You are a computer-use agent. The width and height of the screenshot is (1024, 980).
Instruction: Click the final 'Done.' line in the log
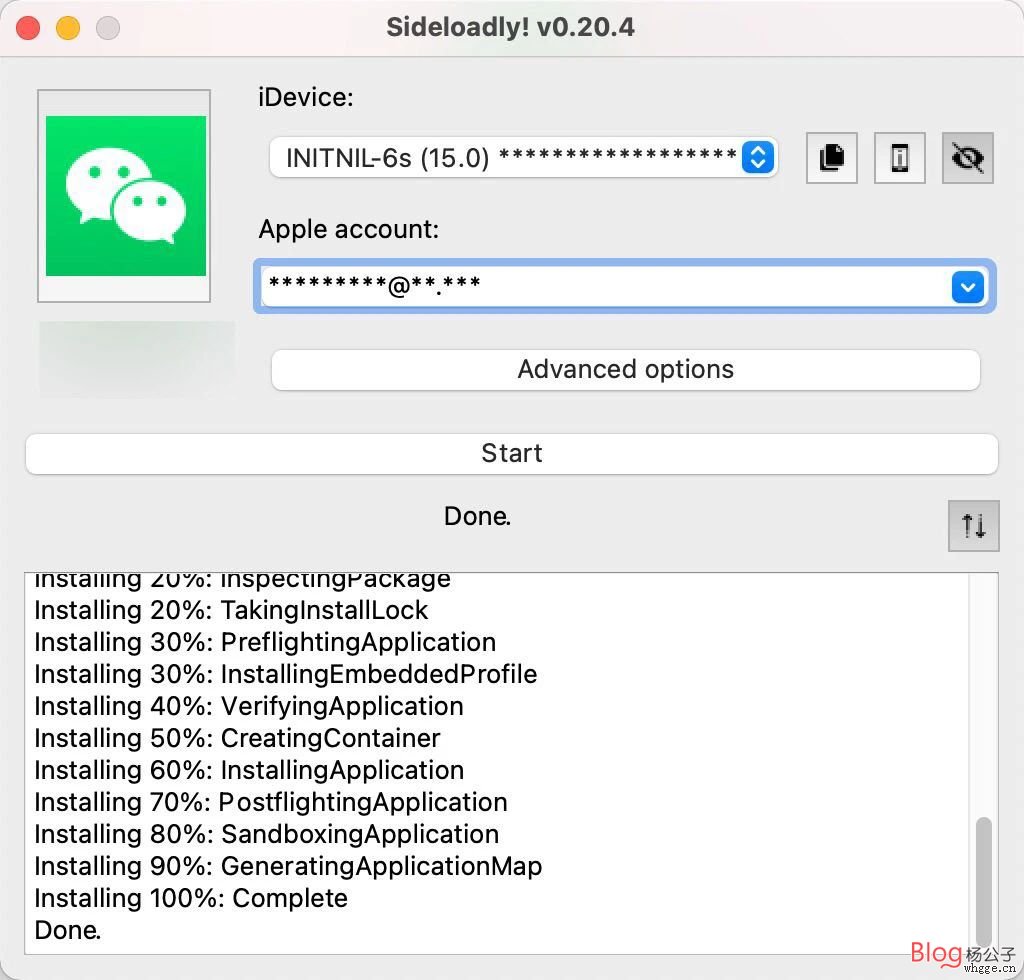(68, 930)
